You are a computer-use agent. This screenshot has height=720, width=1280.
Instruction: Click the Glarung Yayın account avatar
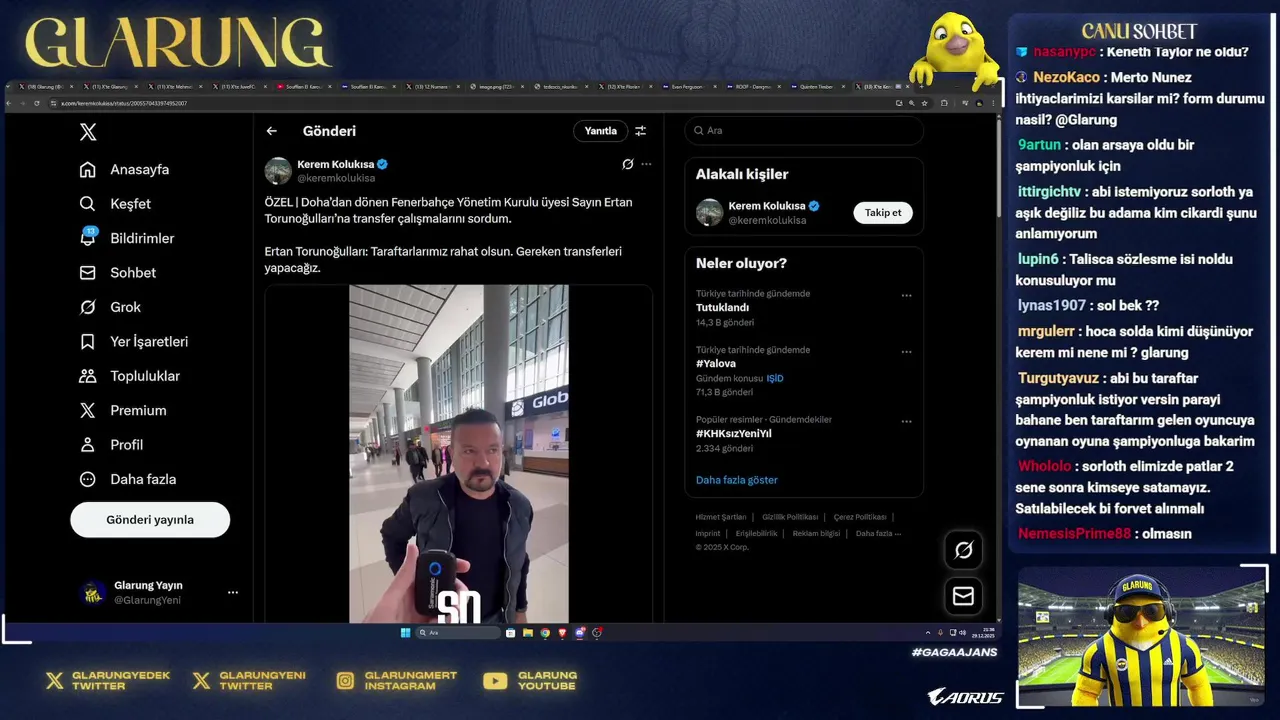click(x=93, y=593)
